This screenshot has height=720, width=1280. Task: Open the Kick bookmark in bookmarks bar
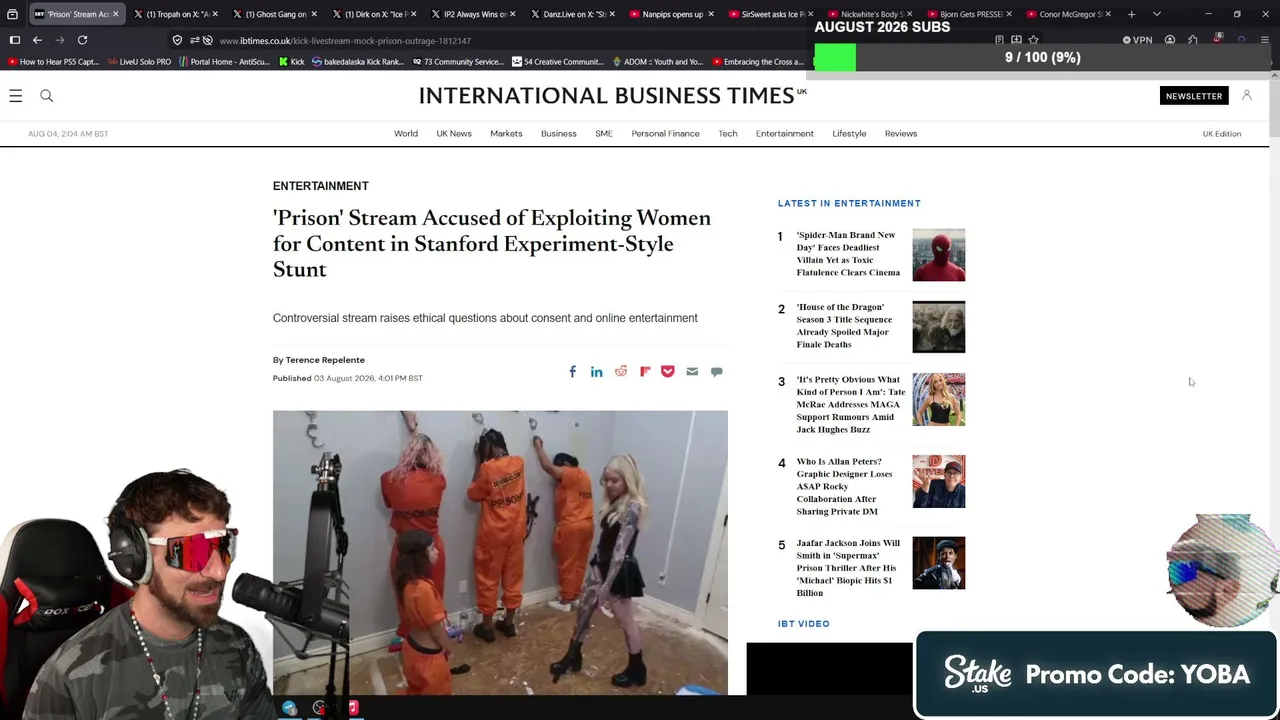291,62
